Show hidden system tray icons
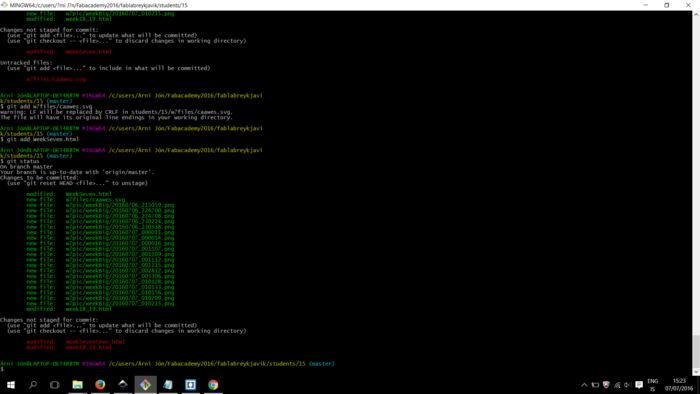This screenshot has width=700, height=394. [584, 385]
